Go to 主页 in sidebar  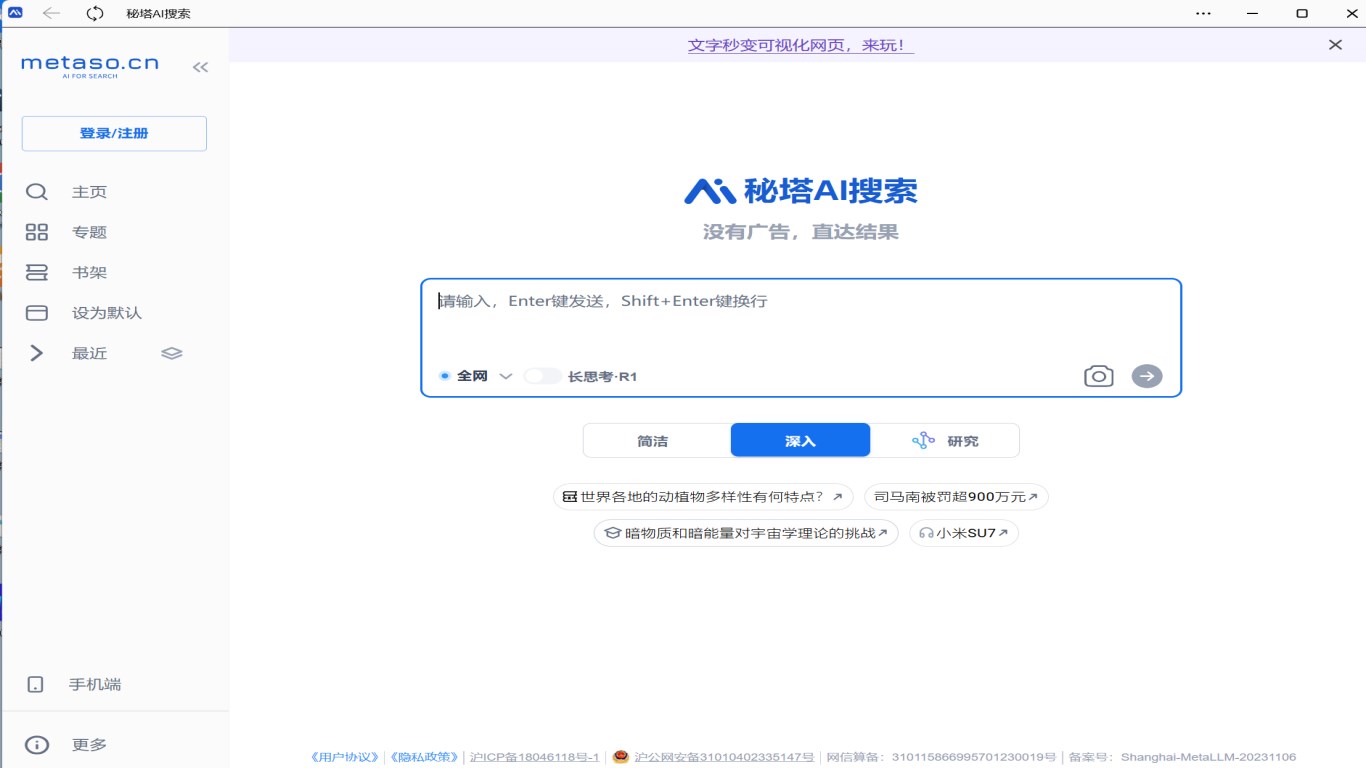89,192
